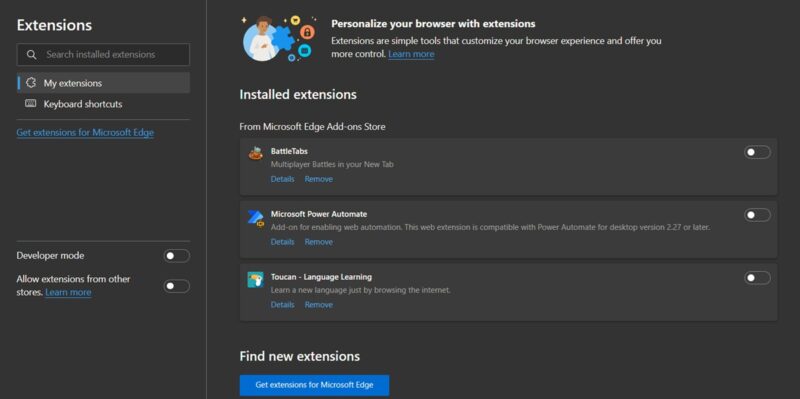Focus the Search installed extensions field
This screenshot has width=800, height=399.
coord(103,55)
